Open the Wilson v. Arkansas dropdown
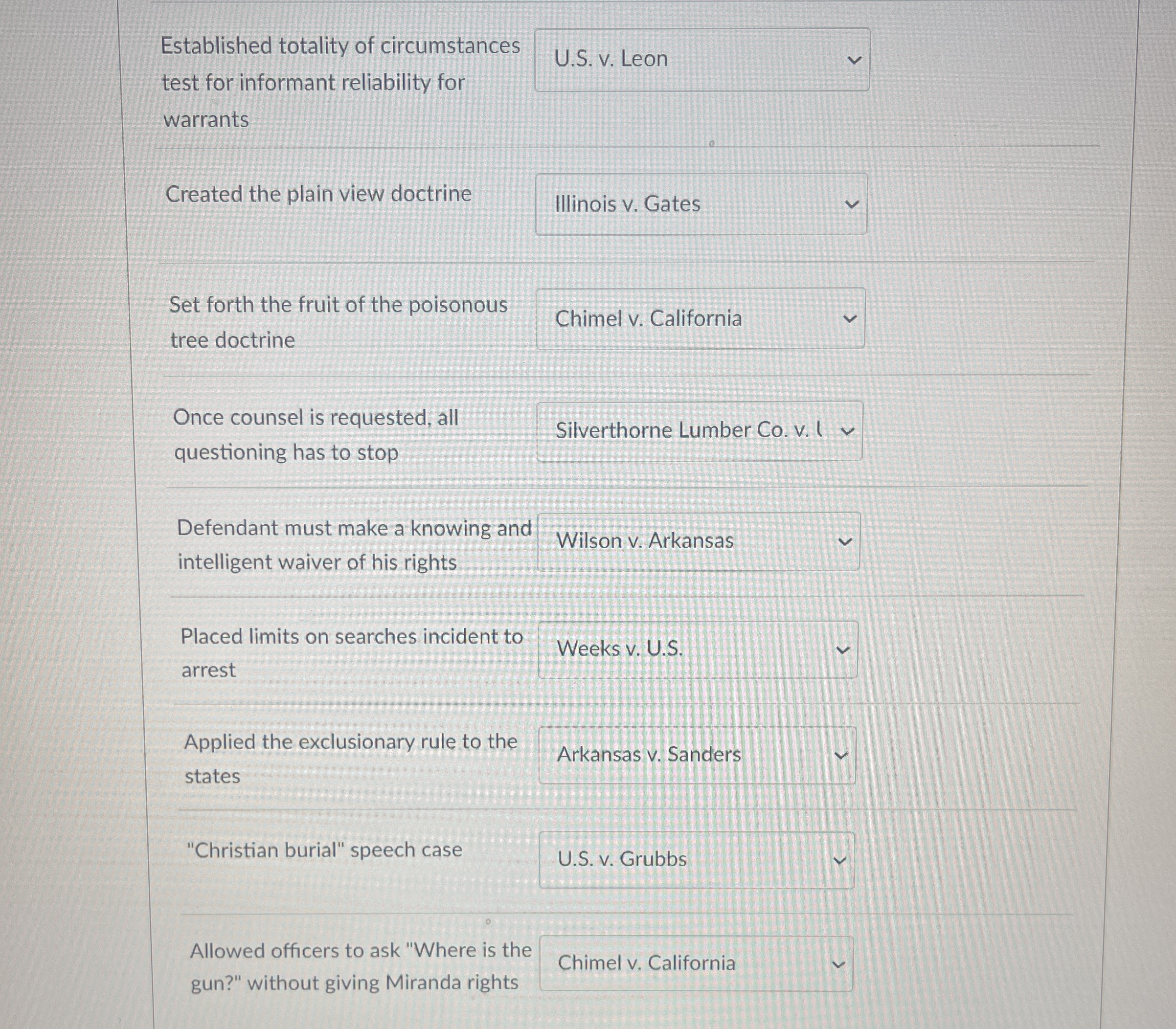 pos(698,541)
